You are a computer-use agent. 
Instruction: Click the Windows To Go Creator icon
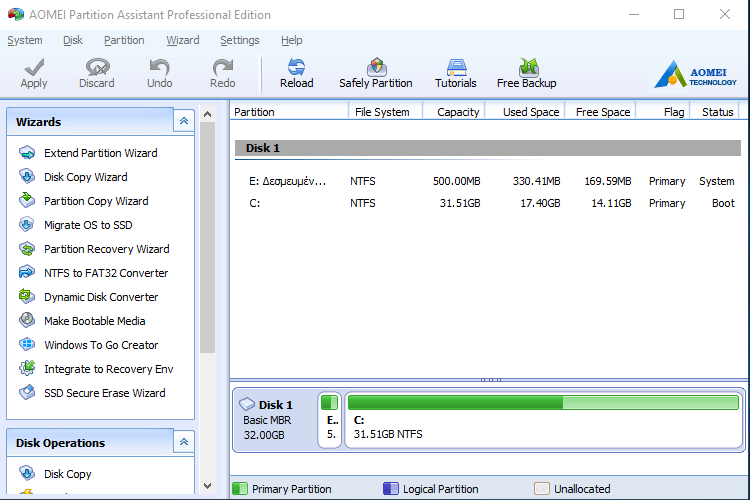[x=27, y=344]
